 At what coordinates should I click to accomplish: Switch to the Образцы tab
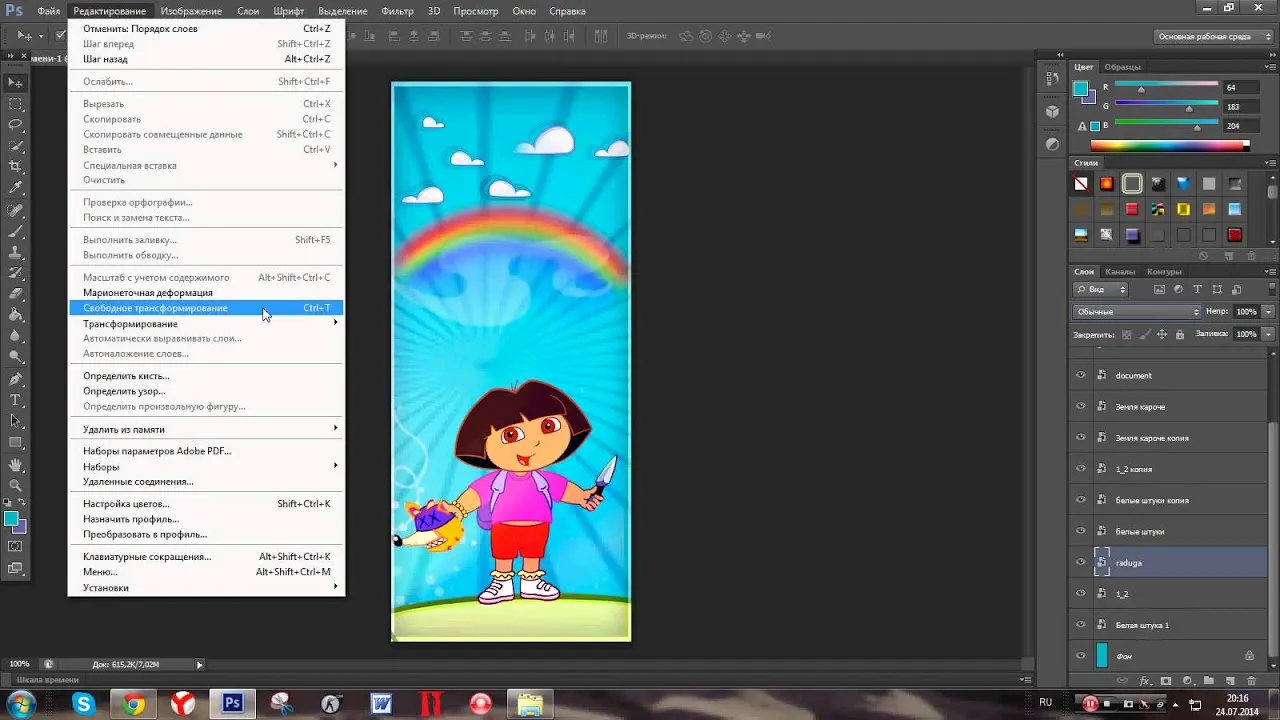coord(1123,67)
